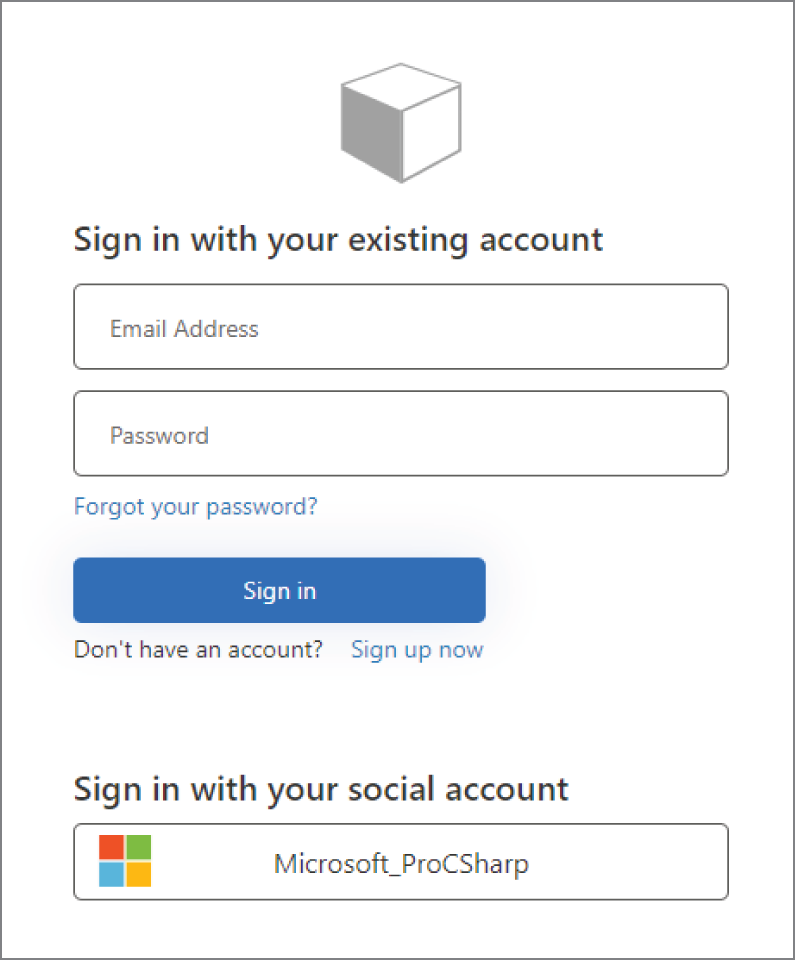Click the Email Address input field
Screen dimensions: 795x960
click(x=400, y=327)
